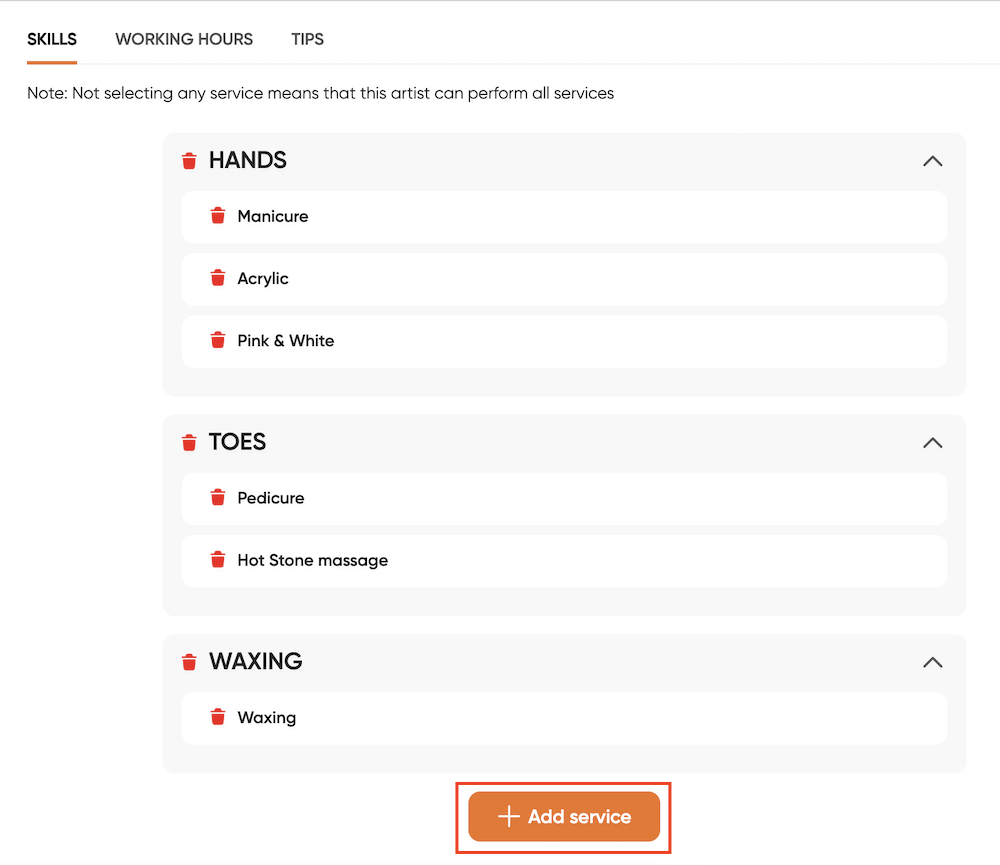Remove the Acrylic service via trash icon
Viewport: 1000px width, 865px height.
pos(217,278)
